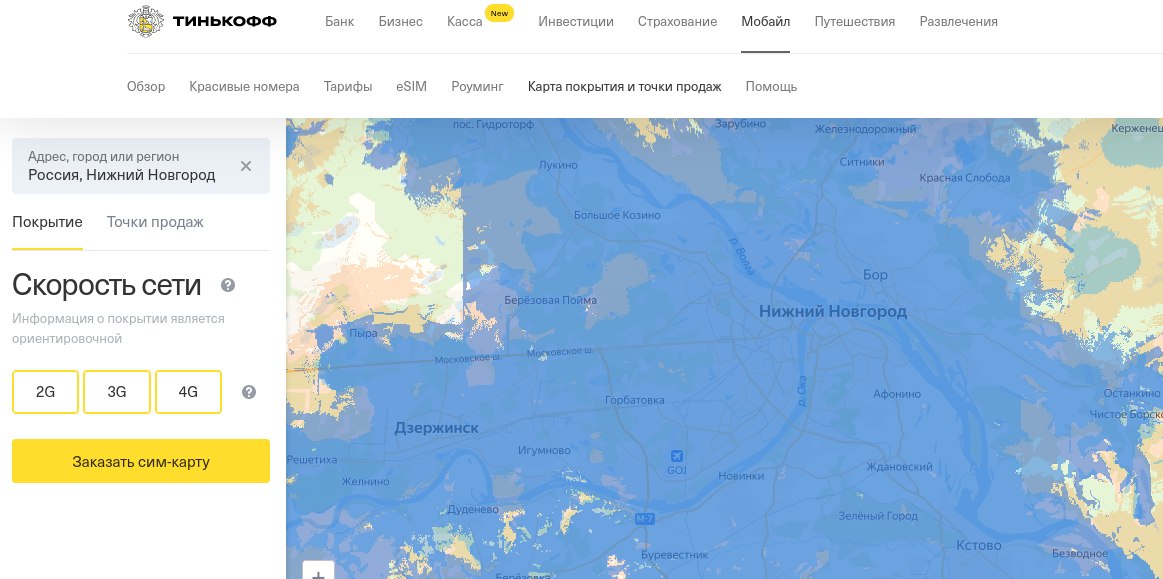Clear the address field with the X icon
This screenshot has width=1163, height=579.
(246, 166)
